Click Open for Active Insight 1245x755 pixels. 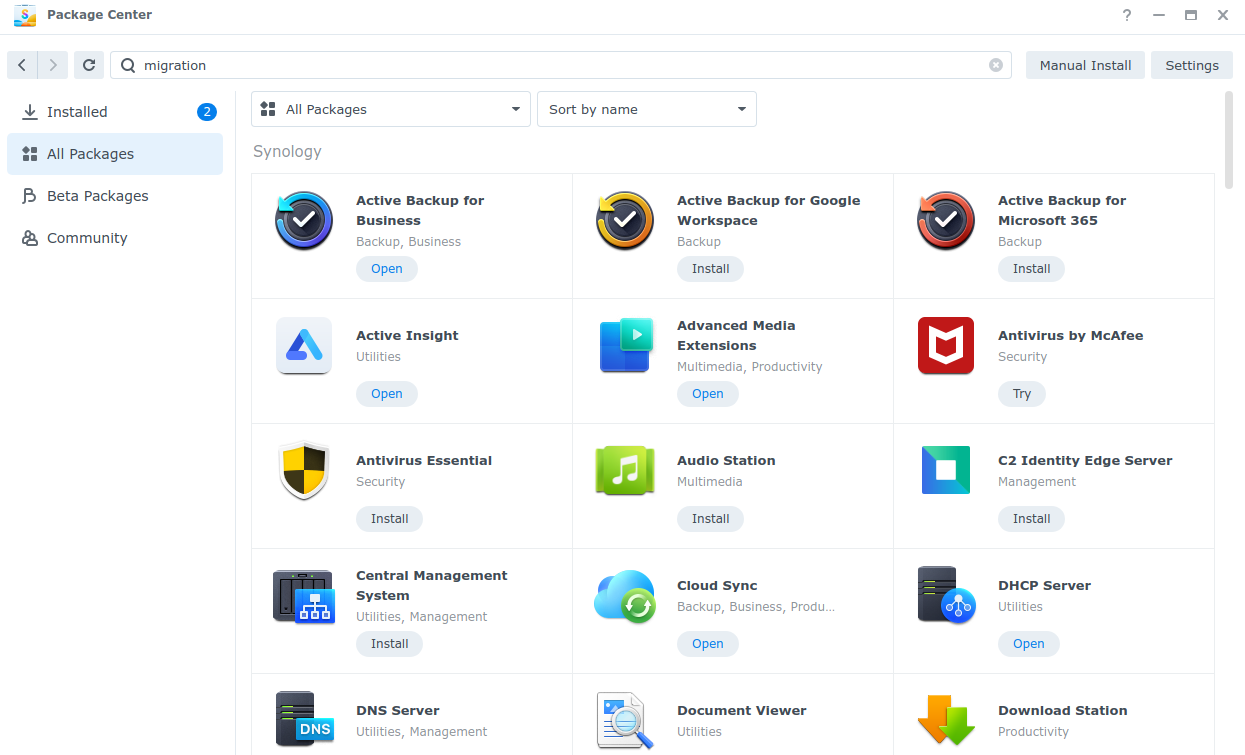387,394
